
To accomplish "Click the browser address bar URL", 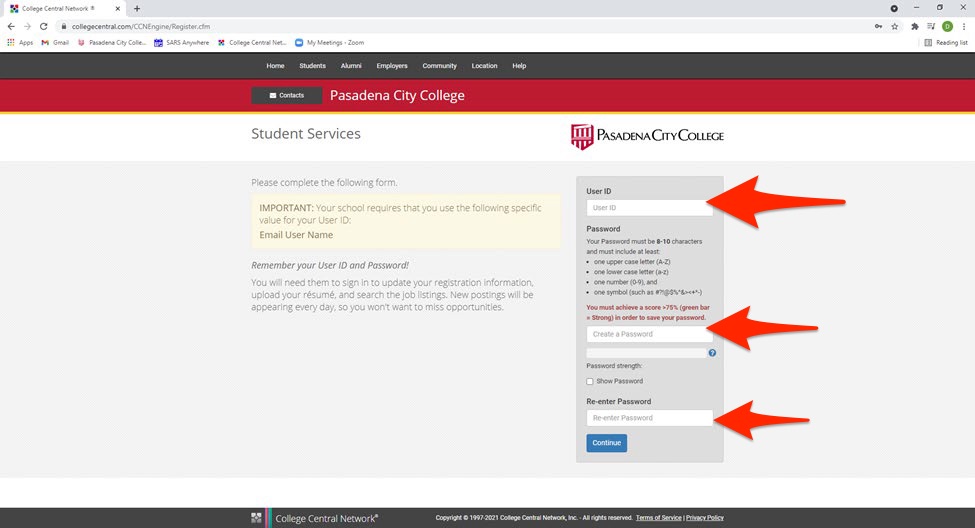I will coord(141,26).
